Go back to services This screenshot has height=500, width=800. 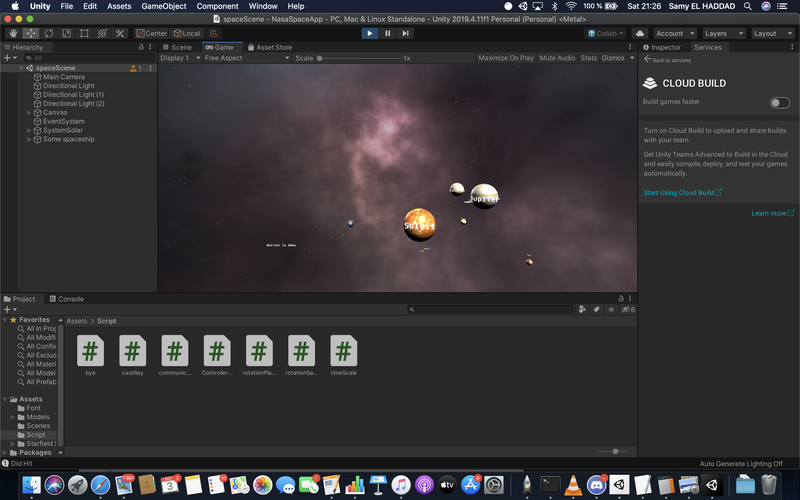[670, 60]
